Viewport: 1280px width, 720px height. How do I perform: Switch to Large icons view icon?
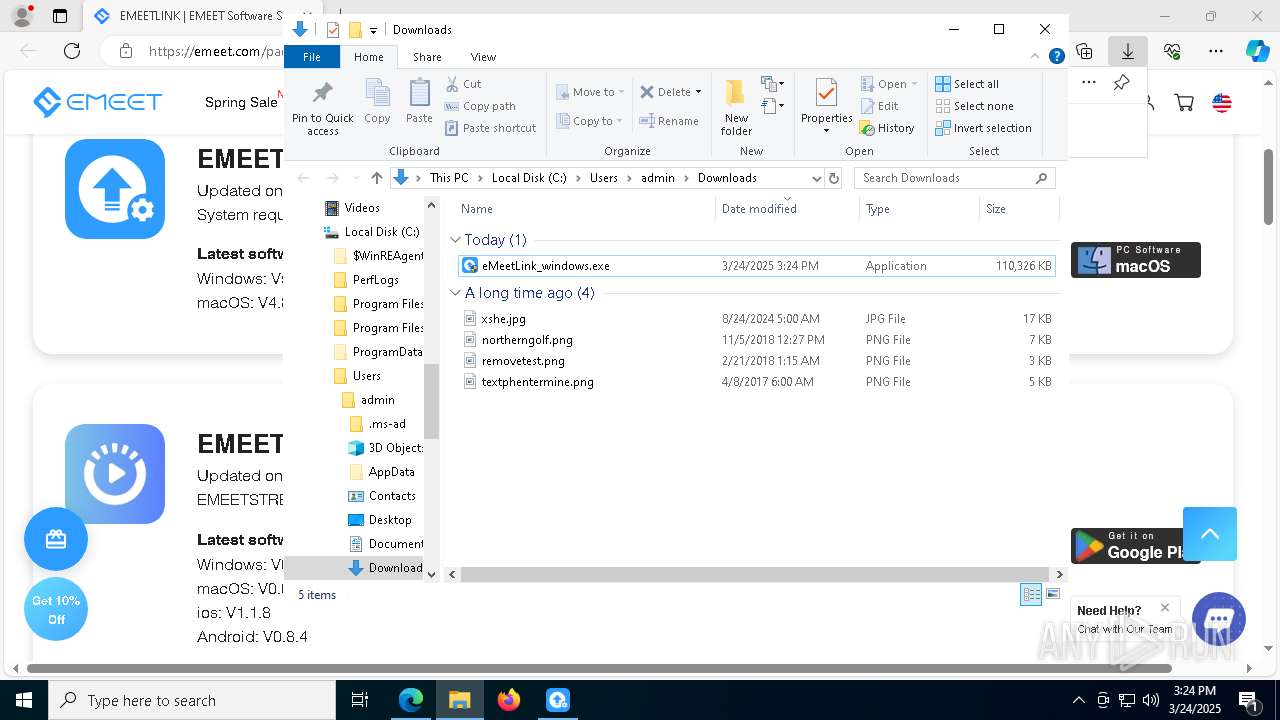tap(1052, 595)
